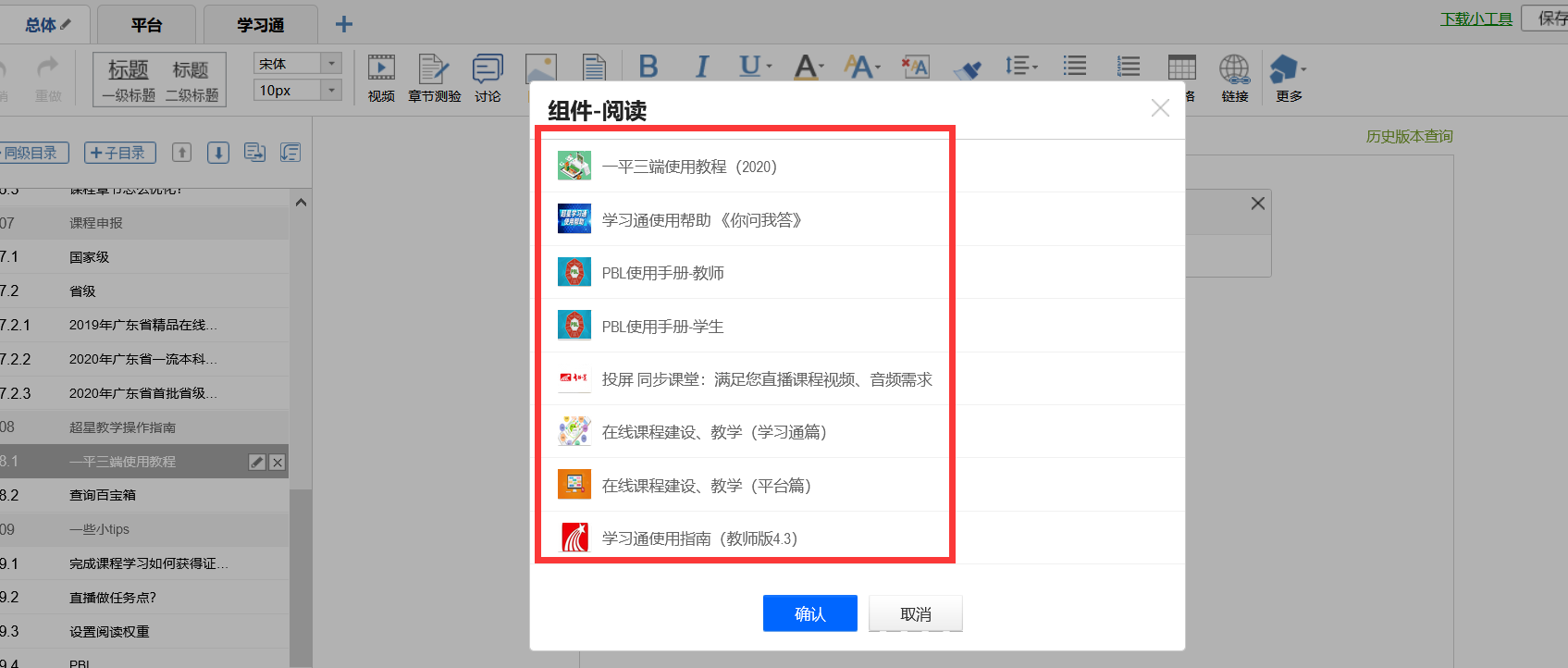Confirm the selection with 确认
This screenshot has width=1568, height=668.
810,613
